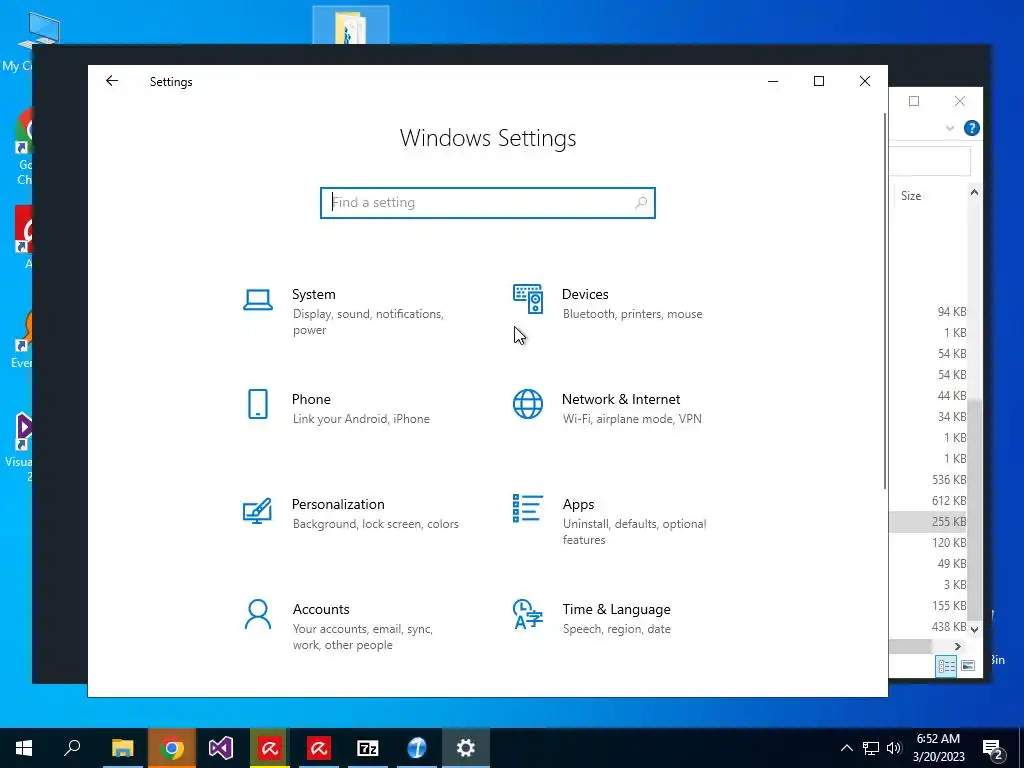Open the Accounts person icon
The width and height of the screenshot is (1024, 768).
pos(258,615)
